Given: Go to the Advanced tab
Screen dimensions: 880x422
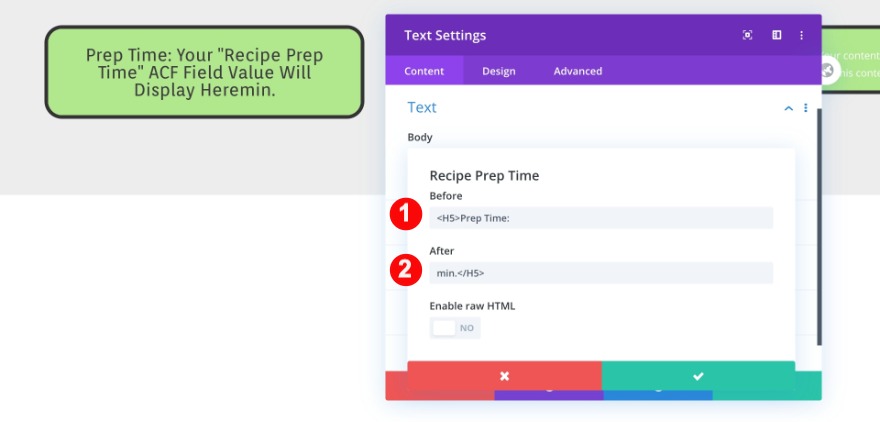Looking at the screenshot, I should tap(578, 71).
